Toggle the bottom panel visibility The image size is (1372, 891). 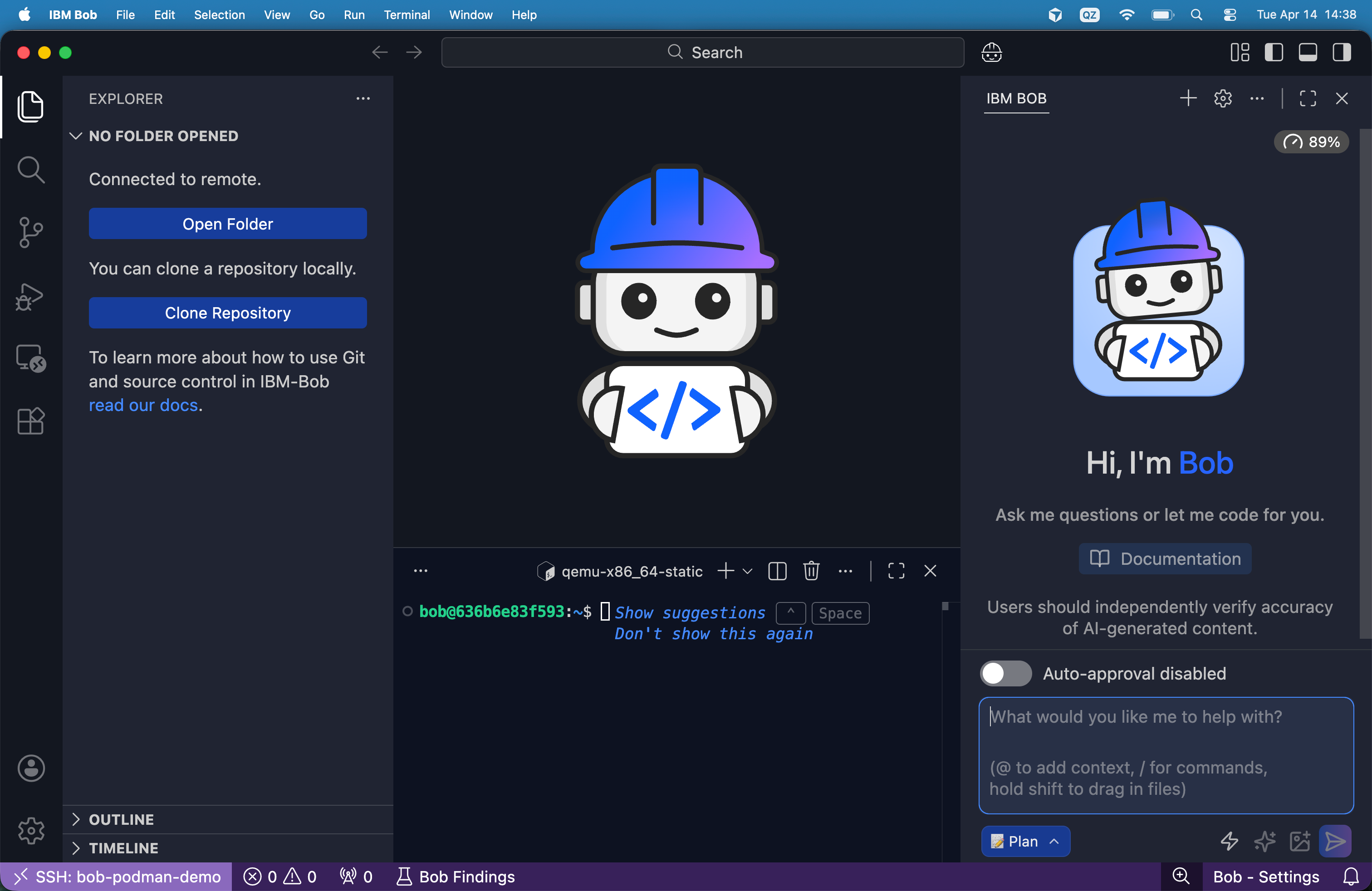tap(1308, 53)
